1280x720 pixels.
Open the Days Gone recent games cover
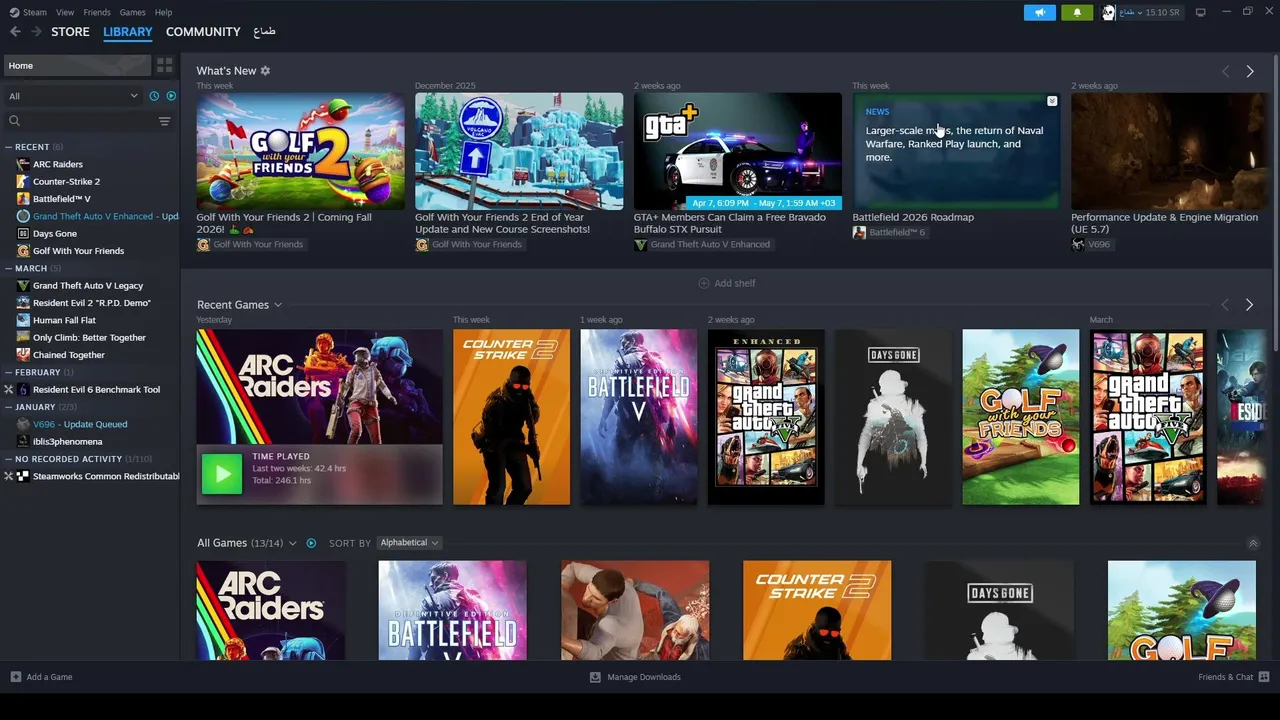tap(894, 417)
